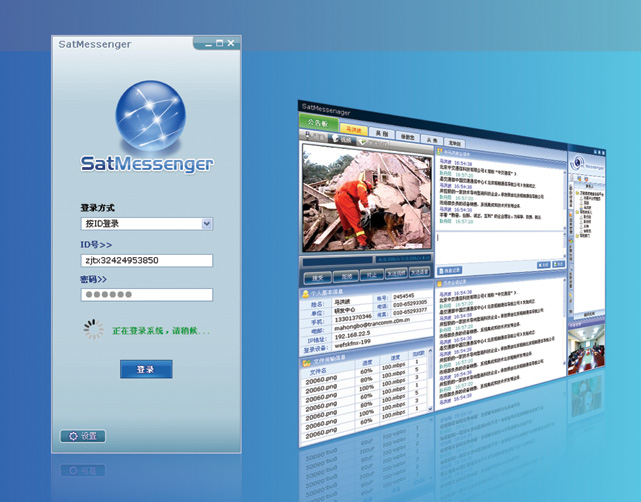Click the file transfer folder icon
This screenshot has width=641, height=502.
[306, 363]
